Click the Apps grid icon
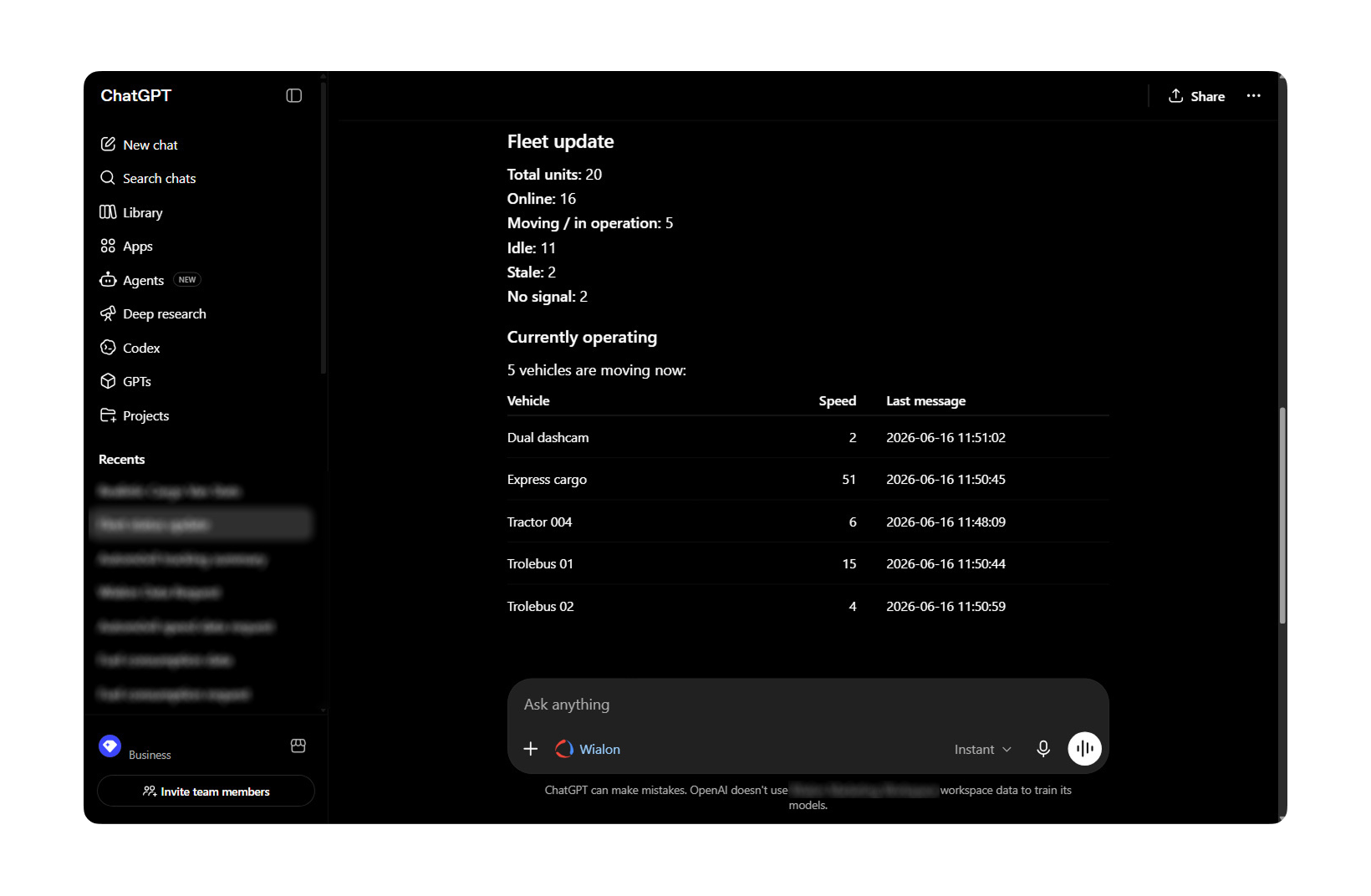1371x896 pixels. (108, 246)
